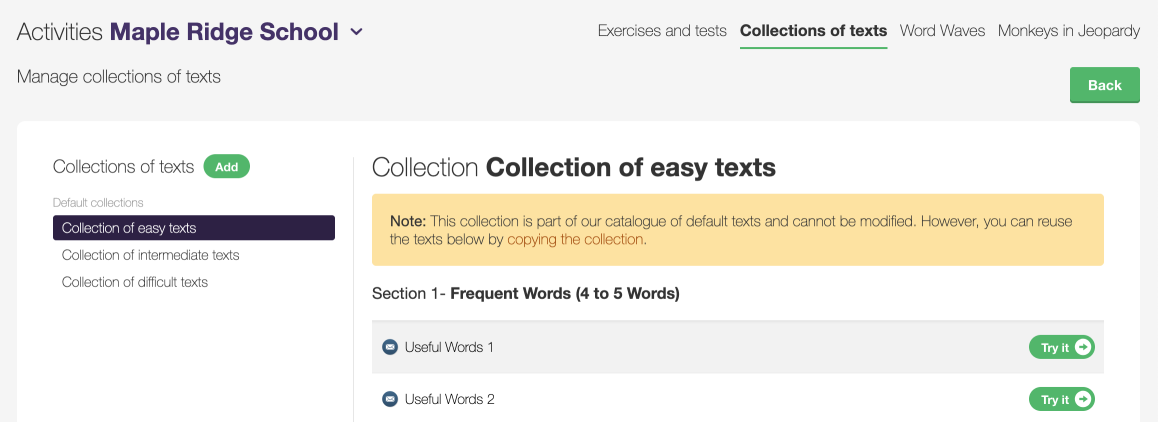Open the Monkeys in Jeopardy tab
Image resolution: width=1158 pixels, height=422 pixels.
(1068, 31)
